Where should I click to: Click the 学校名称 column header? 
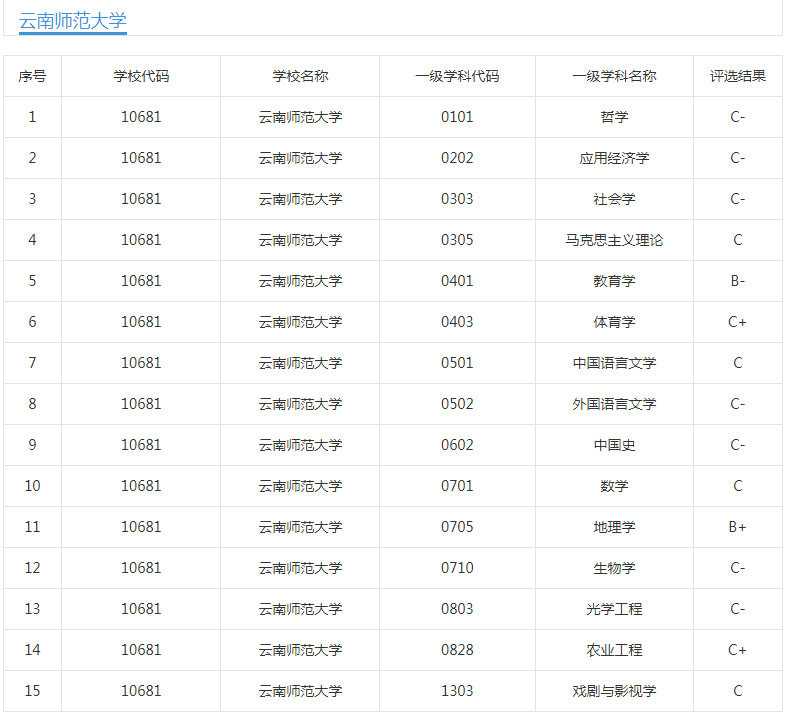[300, 76]
